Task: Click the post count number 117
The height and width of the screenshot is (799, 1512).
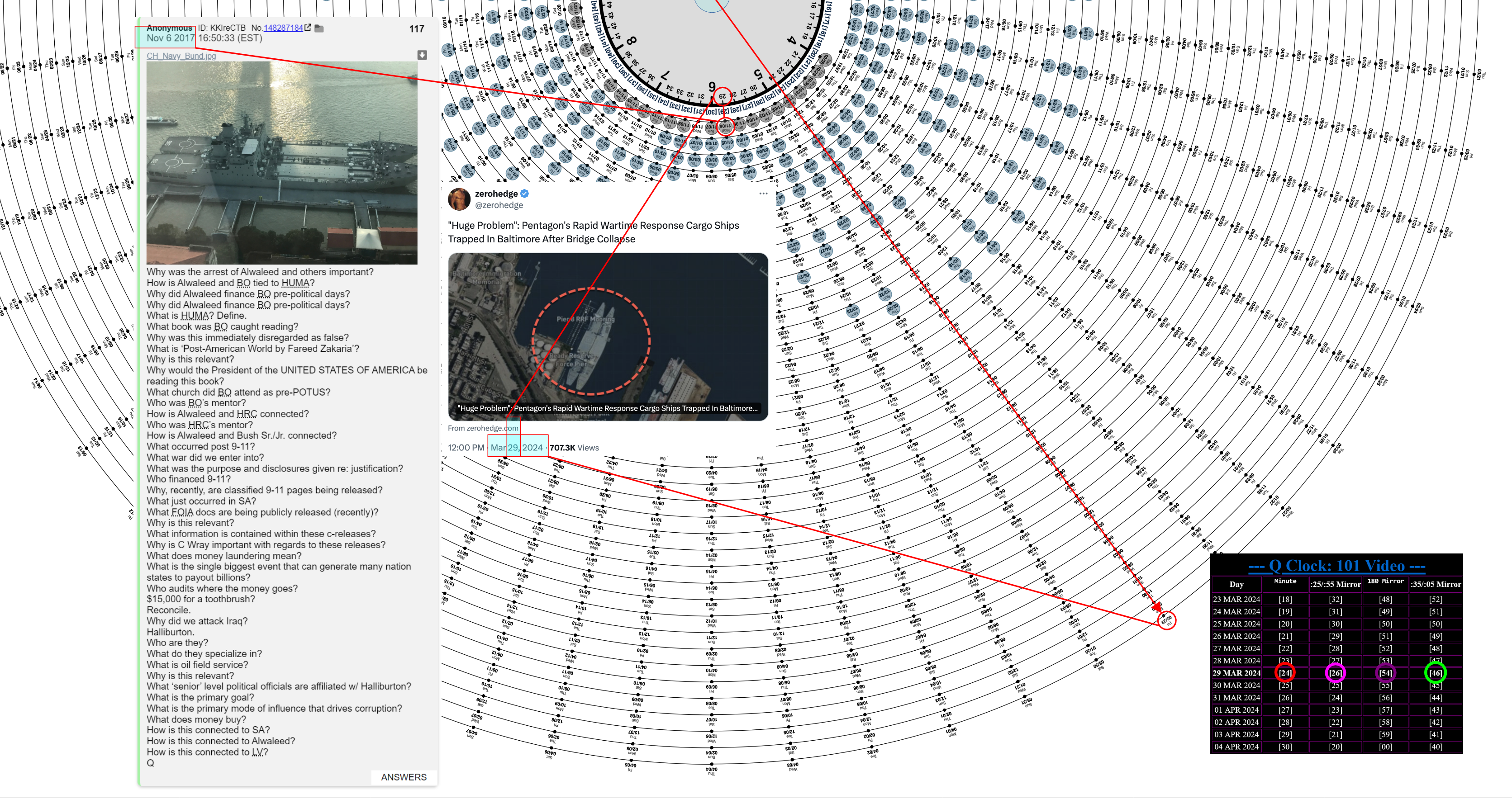Action: [417, 29]
